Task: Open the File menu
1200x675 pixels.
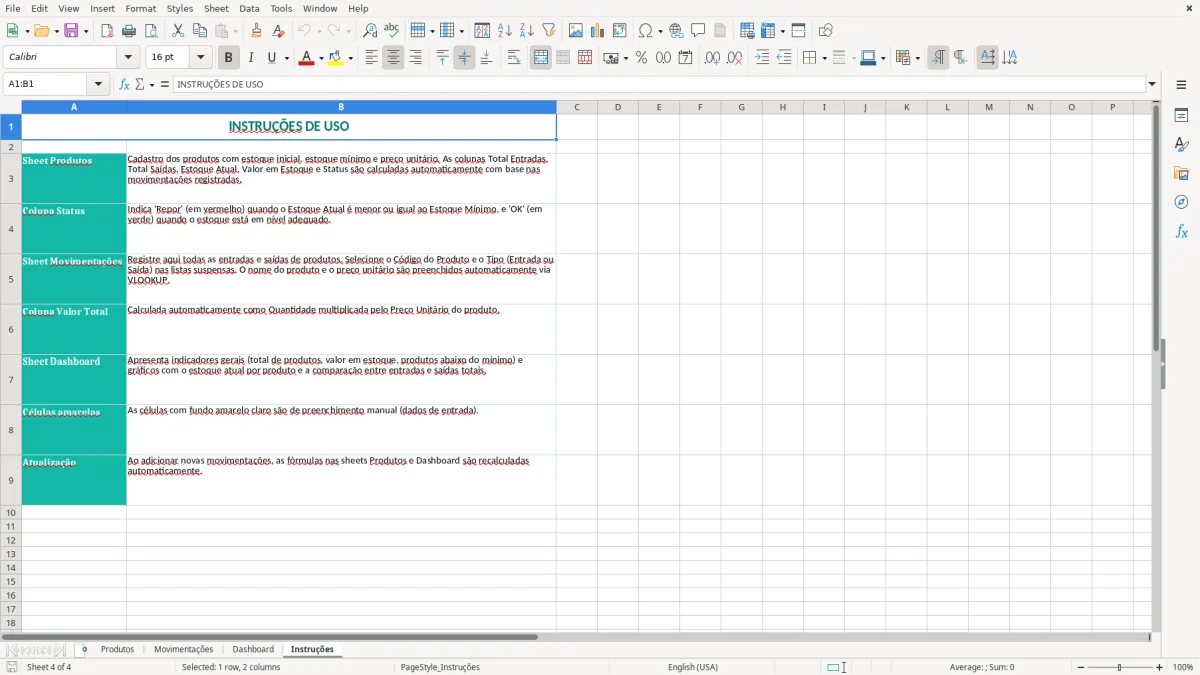Action: point(12,8)
